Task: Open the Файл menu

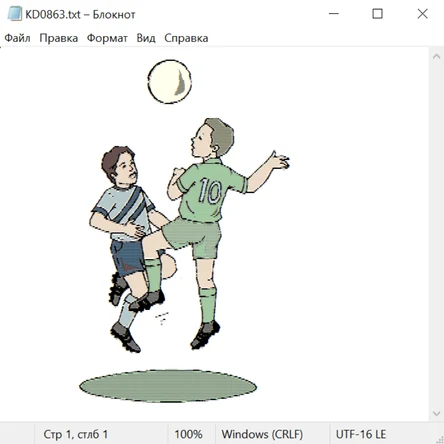Action: point(17,38)
